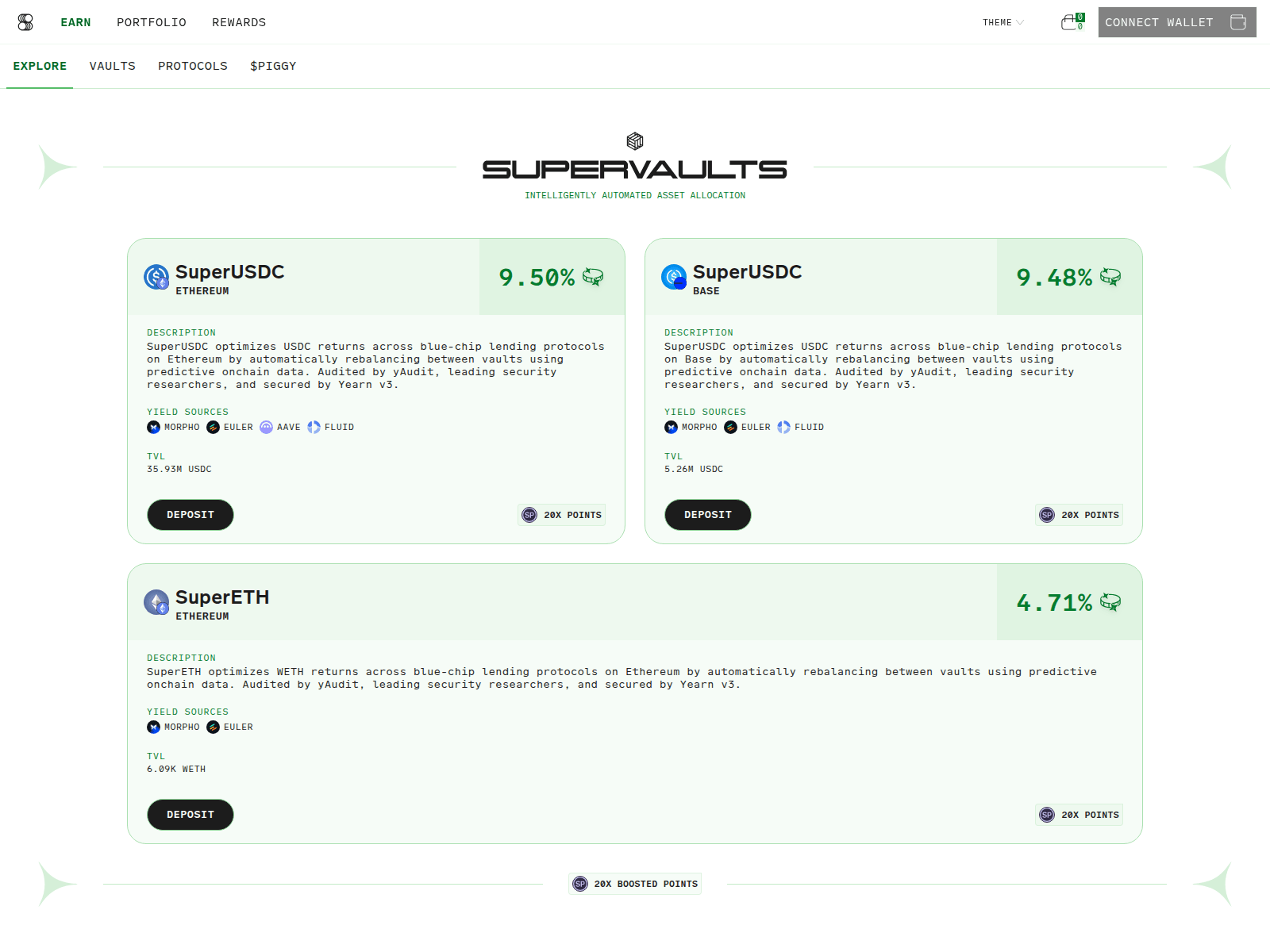Click the Fluid icon in Base vault
Screen dimensions: 1270x952
784,428
